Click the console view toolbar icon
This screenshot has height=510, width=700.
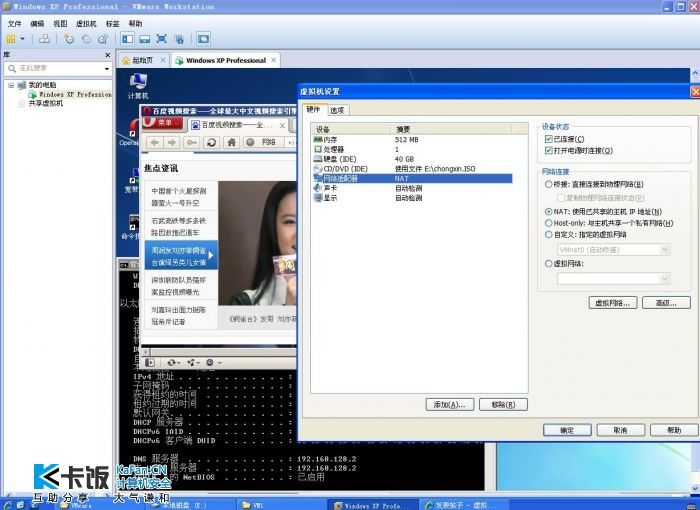[x=203, y=39]
